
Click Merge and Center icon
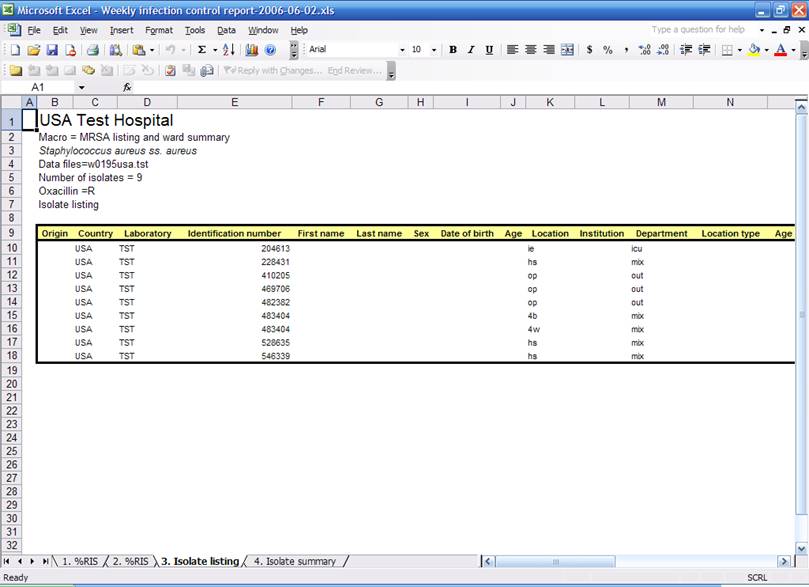tap(567, 50)
